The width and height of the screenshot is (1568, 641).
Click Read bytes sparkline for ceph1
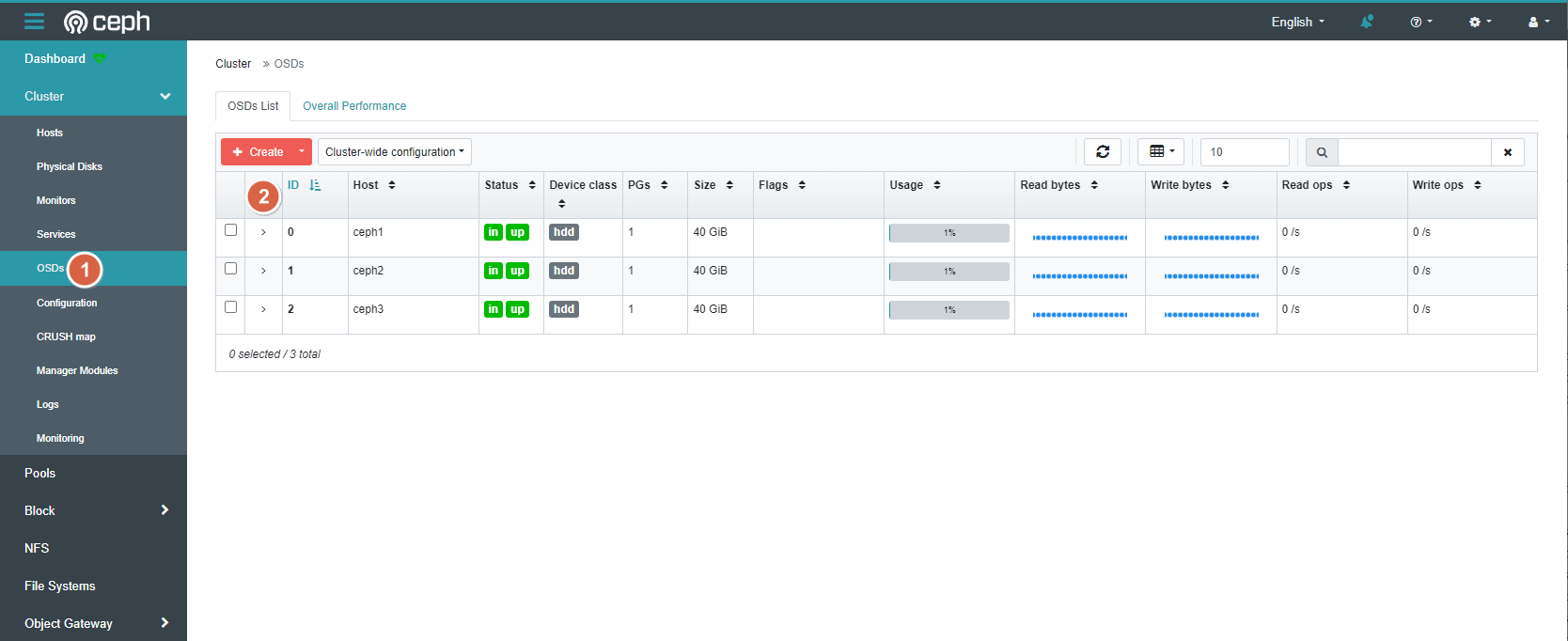click(x=1080, y=237)
